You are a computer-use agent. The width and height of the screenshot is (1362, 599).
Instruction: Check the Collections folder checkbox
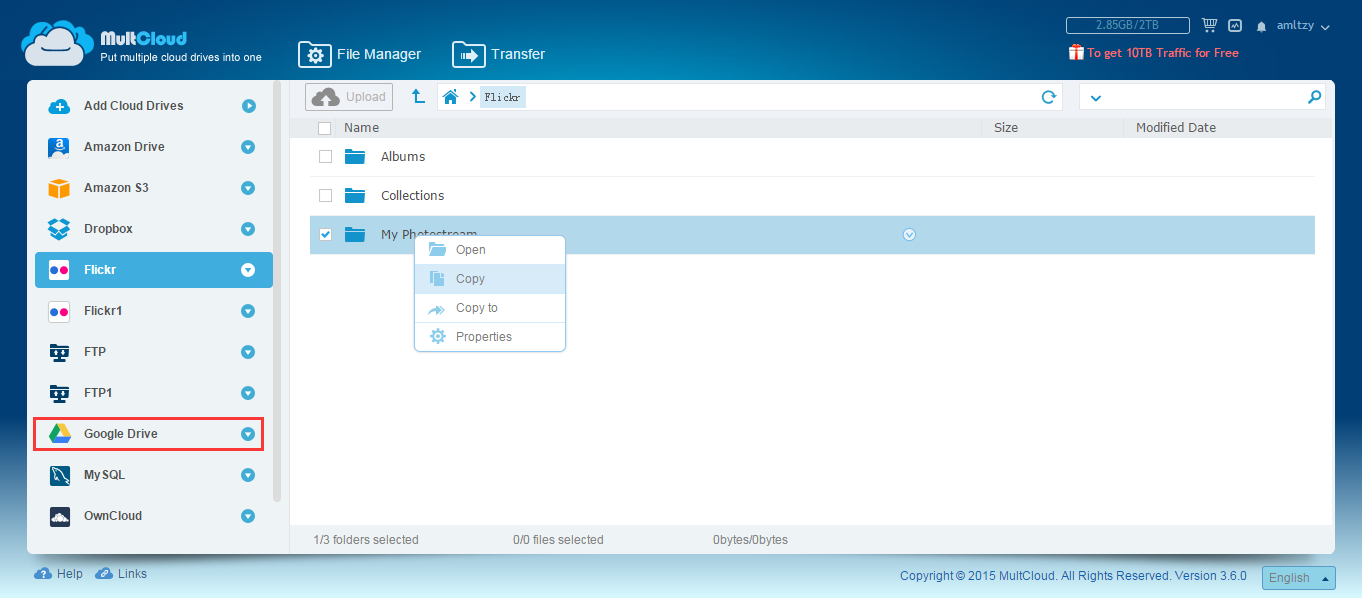point(325,196)
